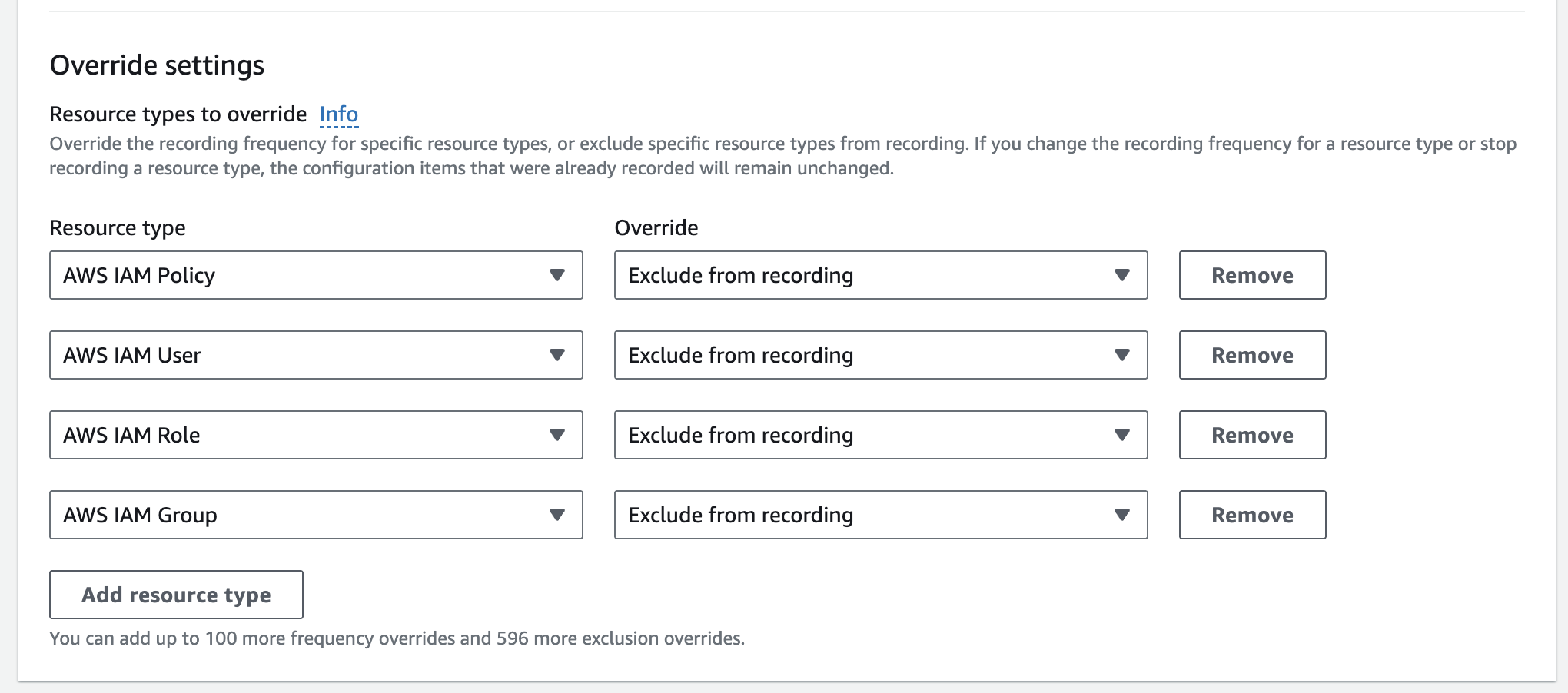The height and width of the screenshot is (693, 1568).
Task: Remove the AWS IAM Policy override
Action: pyautogui.click(x=1252, y=275)
